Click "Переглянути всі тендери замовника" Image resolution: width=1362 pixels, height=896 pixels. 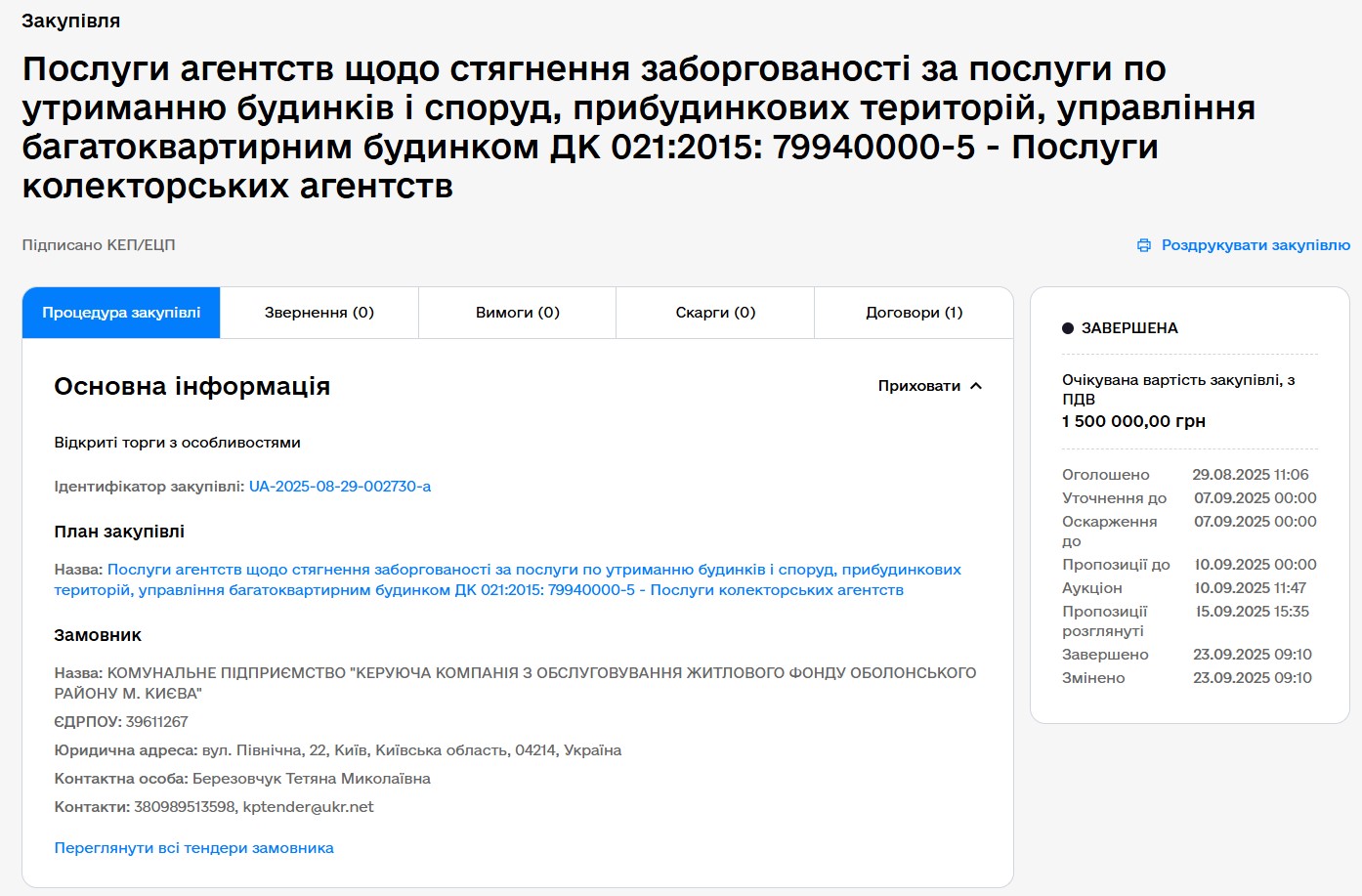(193, 848)
